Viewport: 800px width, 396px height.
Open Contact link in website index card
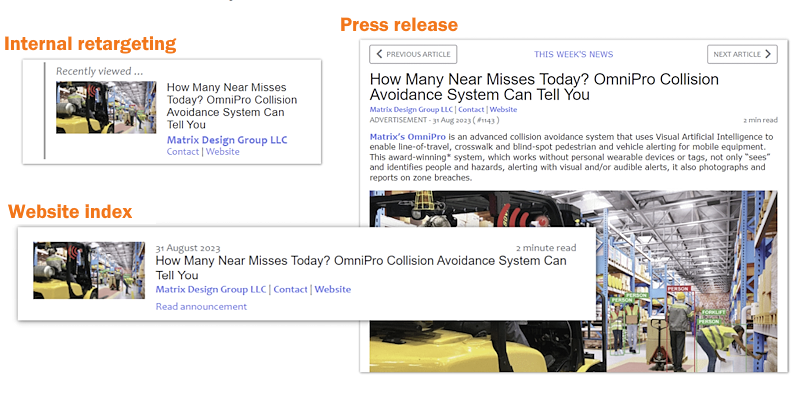pyautogui.click(x=290, y=289)
